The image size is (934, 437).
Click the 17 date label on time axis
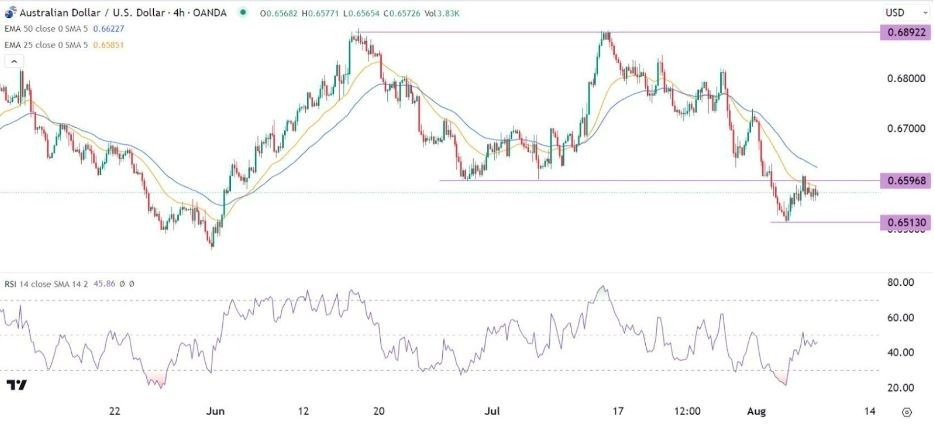tap(618, 411)
